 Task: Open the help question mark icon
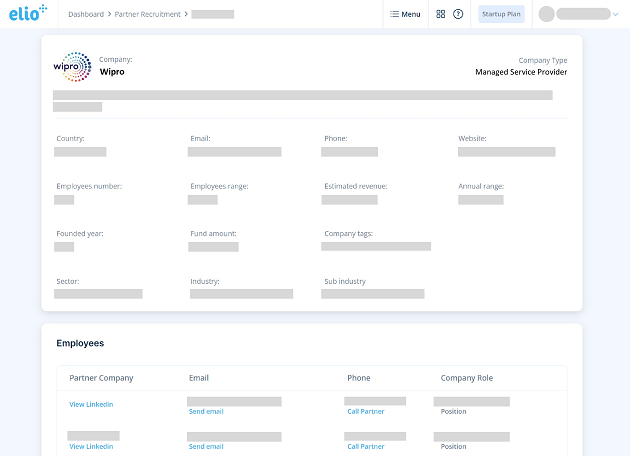[458, 14]
